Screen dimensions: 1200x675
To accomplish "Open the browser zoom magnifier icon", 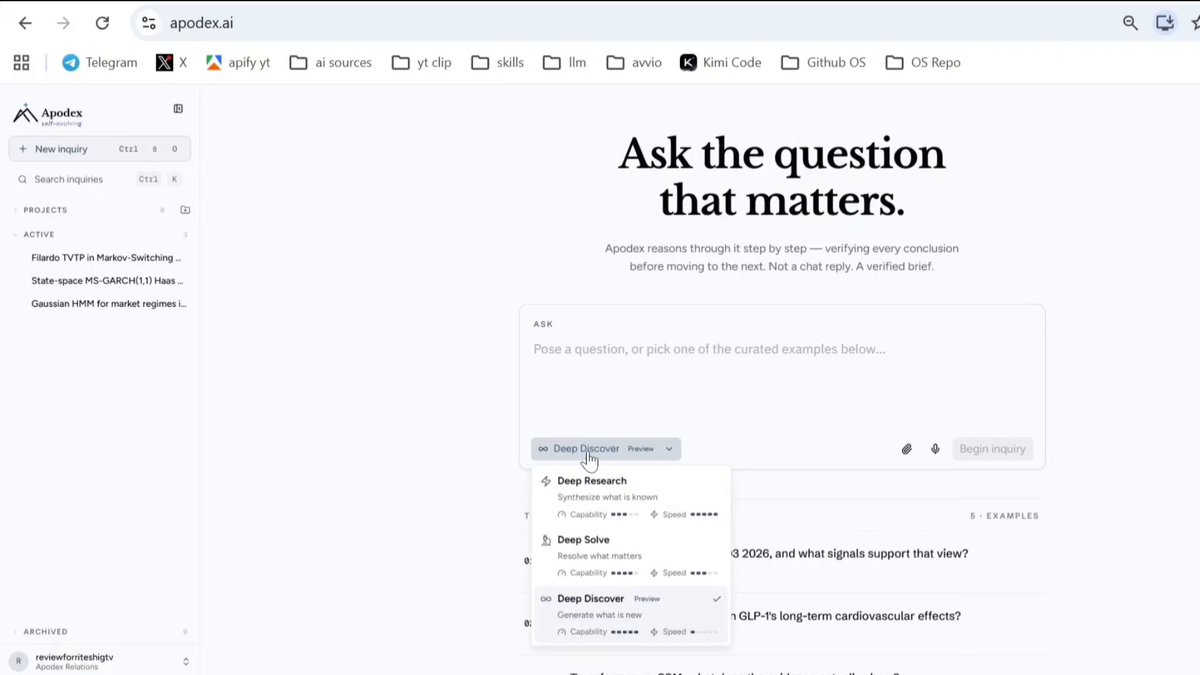I will point(1130,23).
